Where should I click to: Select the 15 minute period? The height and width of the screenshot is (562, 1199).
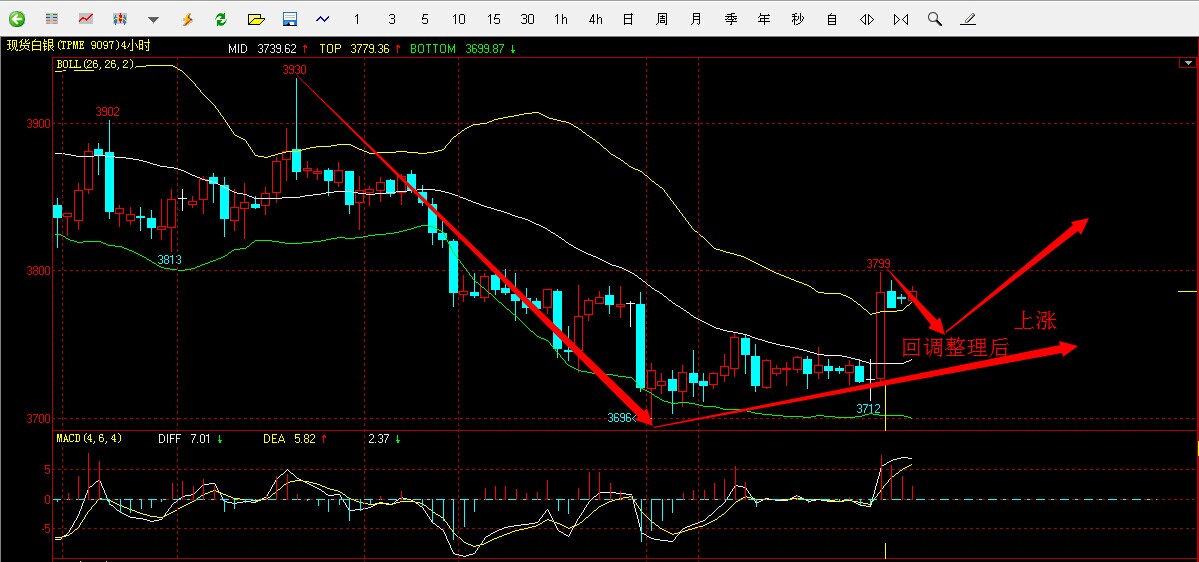click(494, 19)
